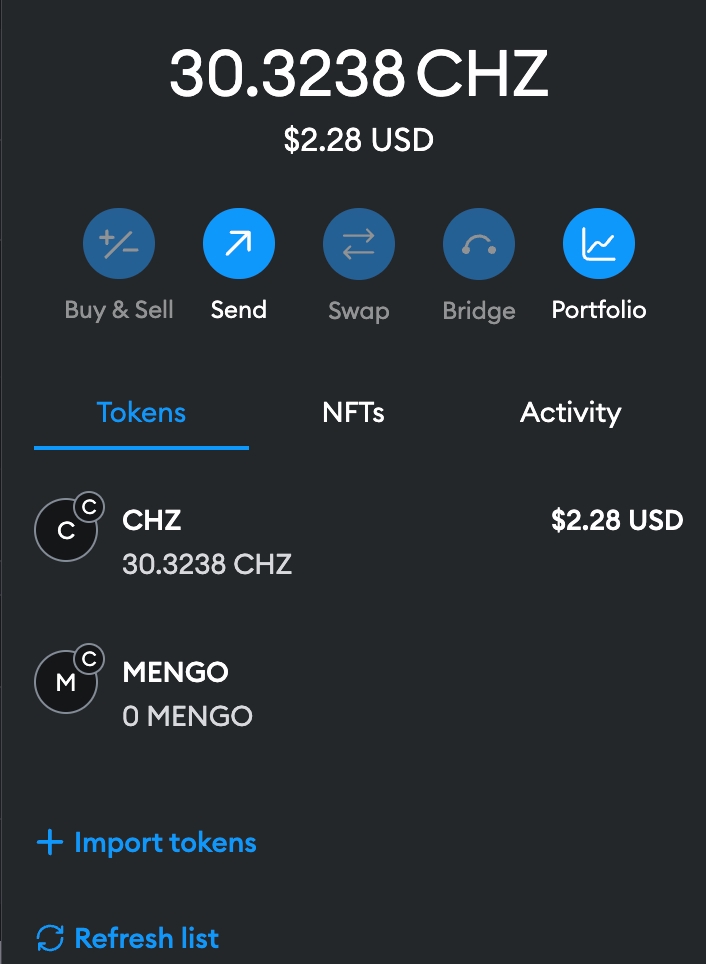
Task: Click the Refresh list link text
Action: pyautogui.click(x=146, y=938)
